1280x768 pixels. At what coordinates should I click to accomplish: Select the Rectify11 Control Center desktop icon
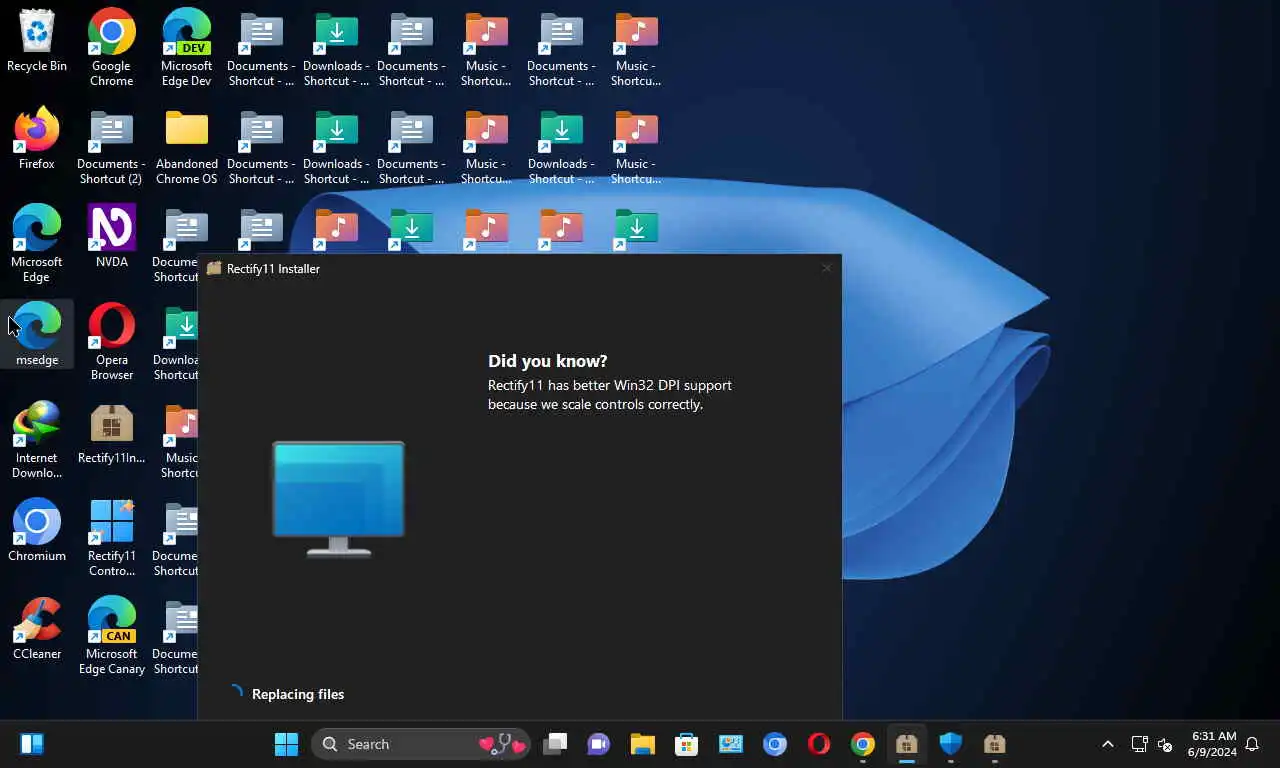111,538
